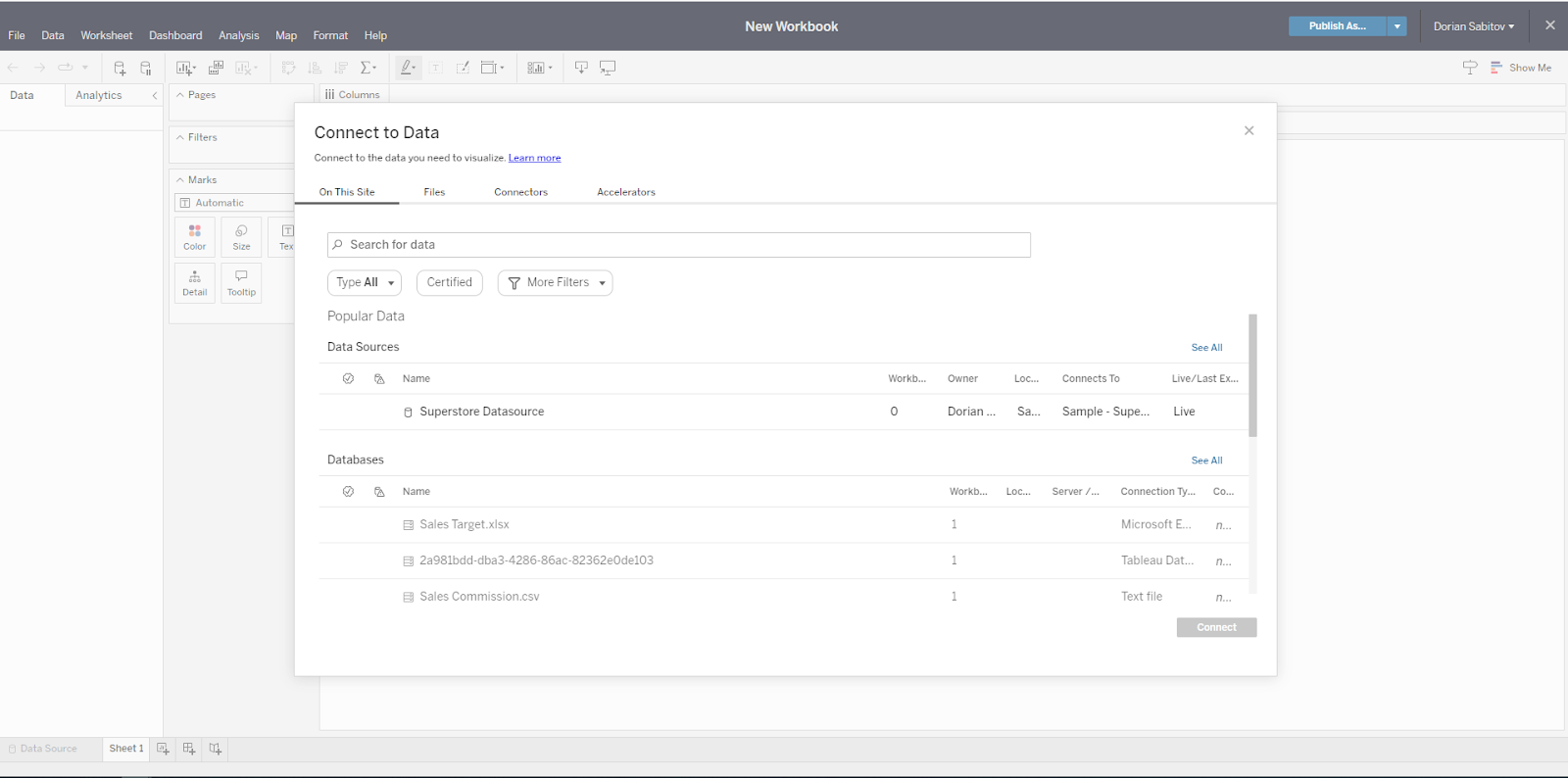This screenshot has height=778, width=1568.
Task: Toggle the Certified filter
Action: (x=450, y=282)
